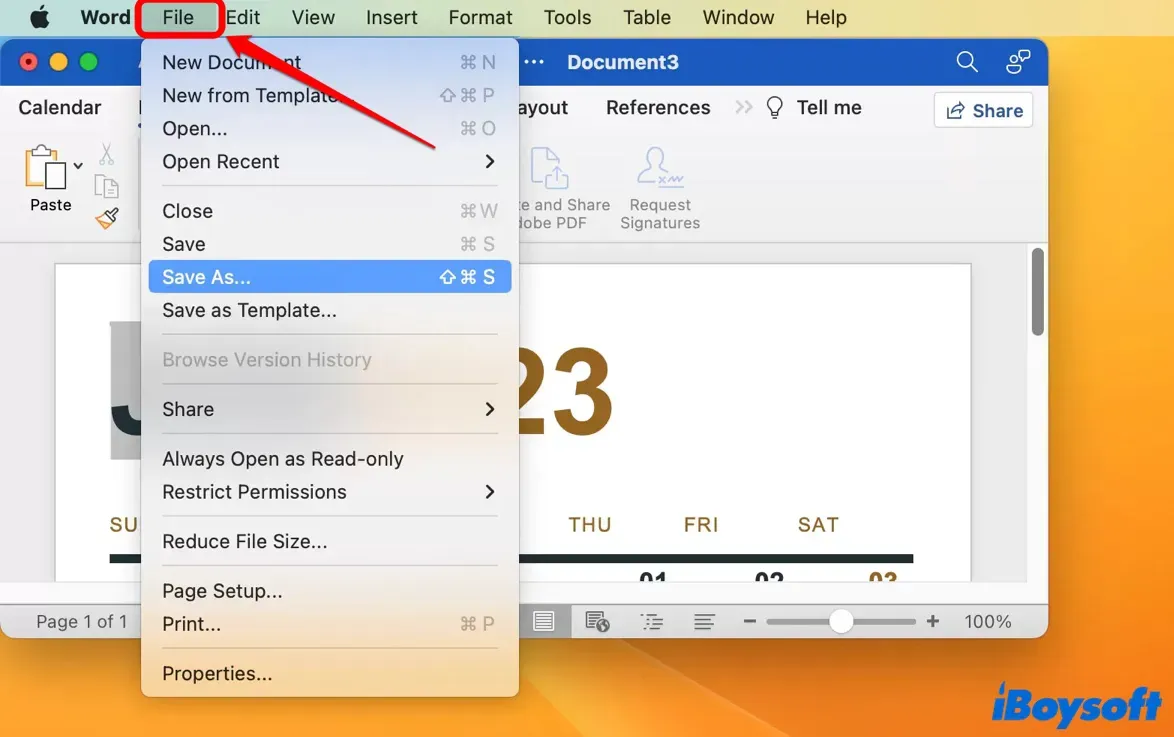
Task: Open the Calendar tab
Action: [x=60, y=108]
